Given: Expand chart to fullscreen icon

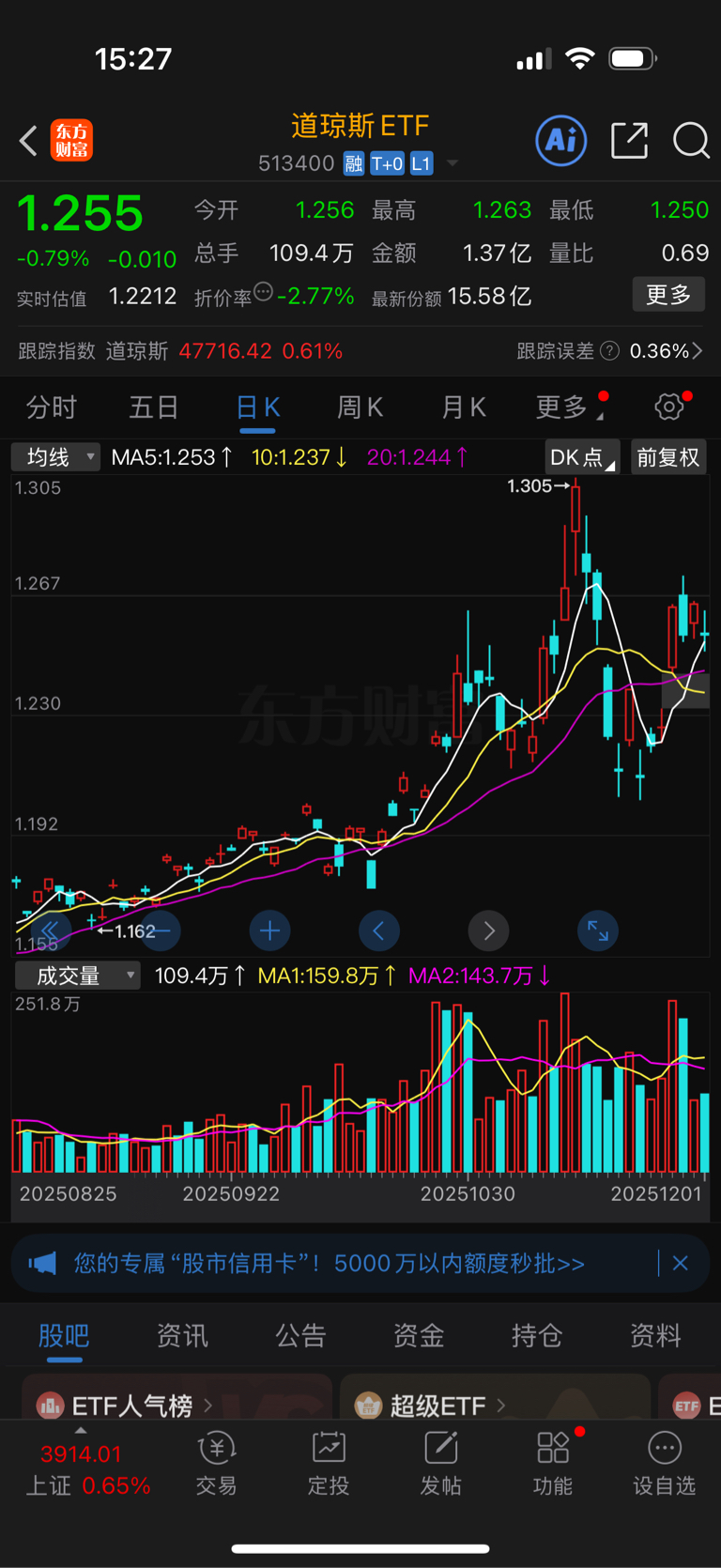Looking at the screenshot, I should coord(598,930).
